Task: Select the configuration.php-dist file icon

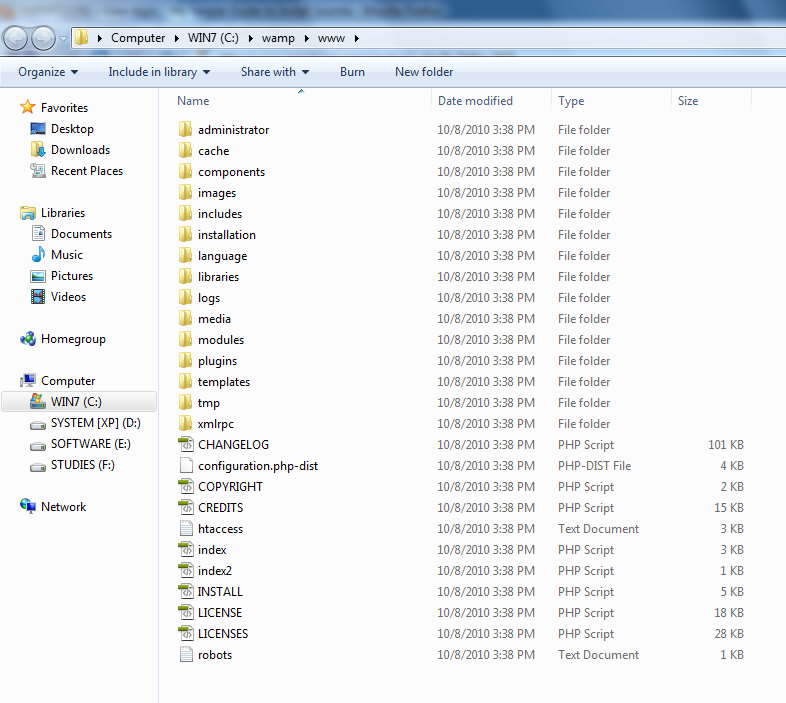Action: click(x=185, y=466)
